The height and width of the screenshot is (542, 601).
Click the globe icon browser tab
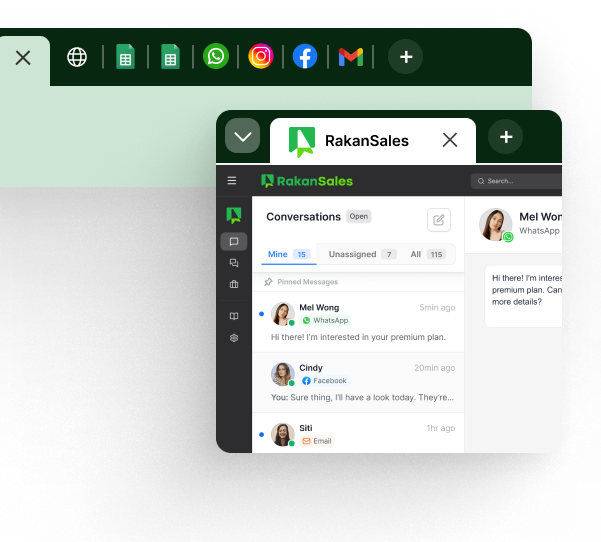[77, 57]
